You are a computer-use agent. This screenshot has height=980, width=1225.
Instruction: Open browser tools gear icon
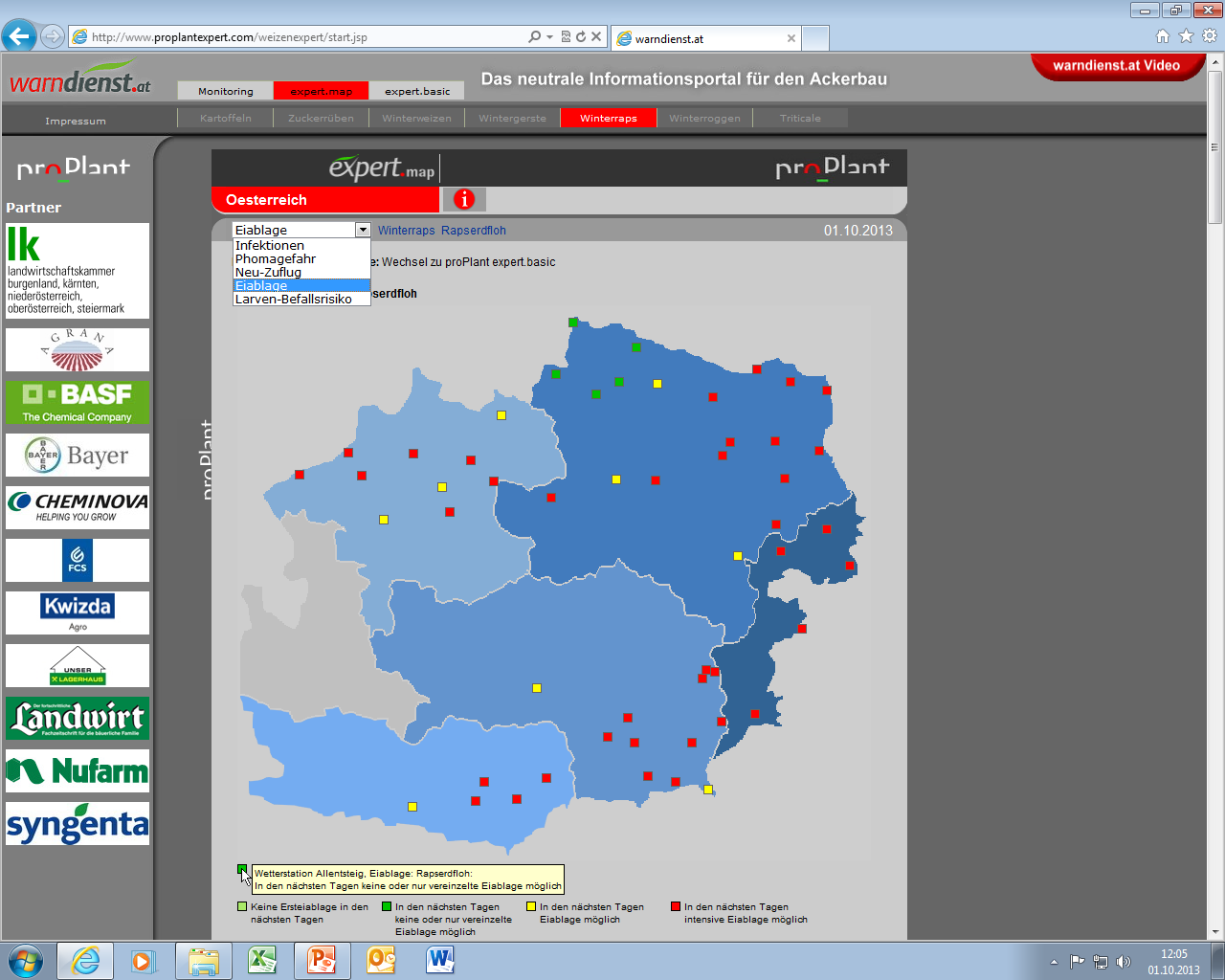click(x=1209, y=36)
